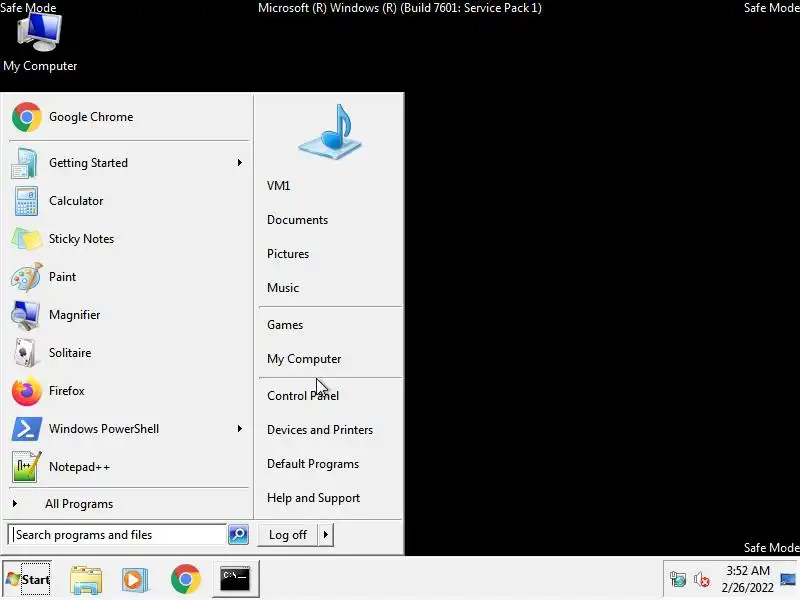Open Default Programs
Screen dimensions: 800x600
313,464
